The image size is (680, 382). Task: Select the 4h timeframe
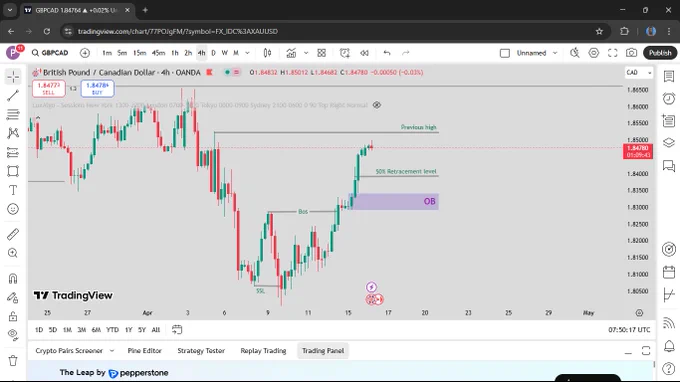click(x=201, y=53)
